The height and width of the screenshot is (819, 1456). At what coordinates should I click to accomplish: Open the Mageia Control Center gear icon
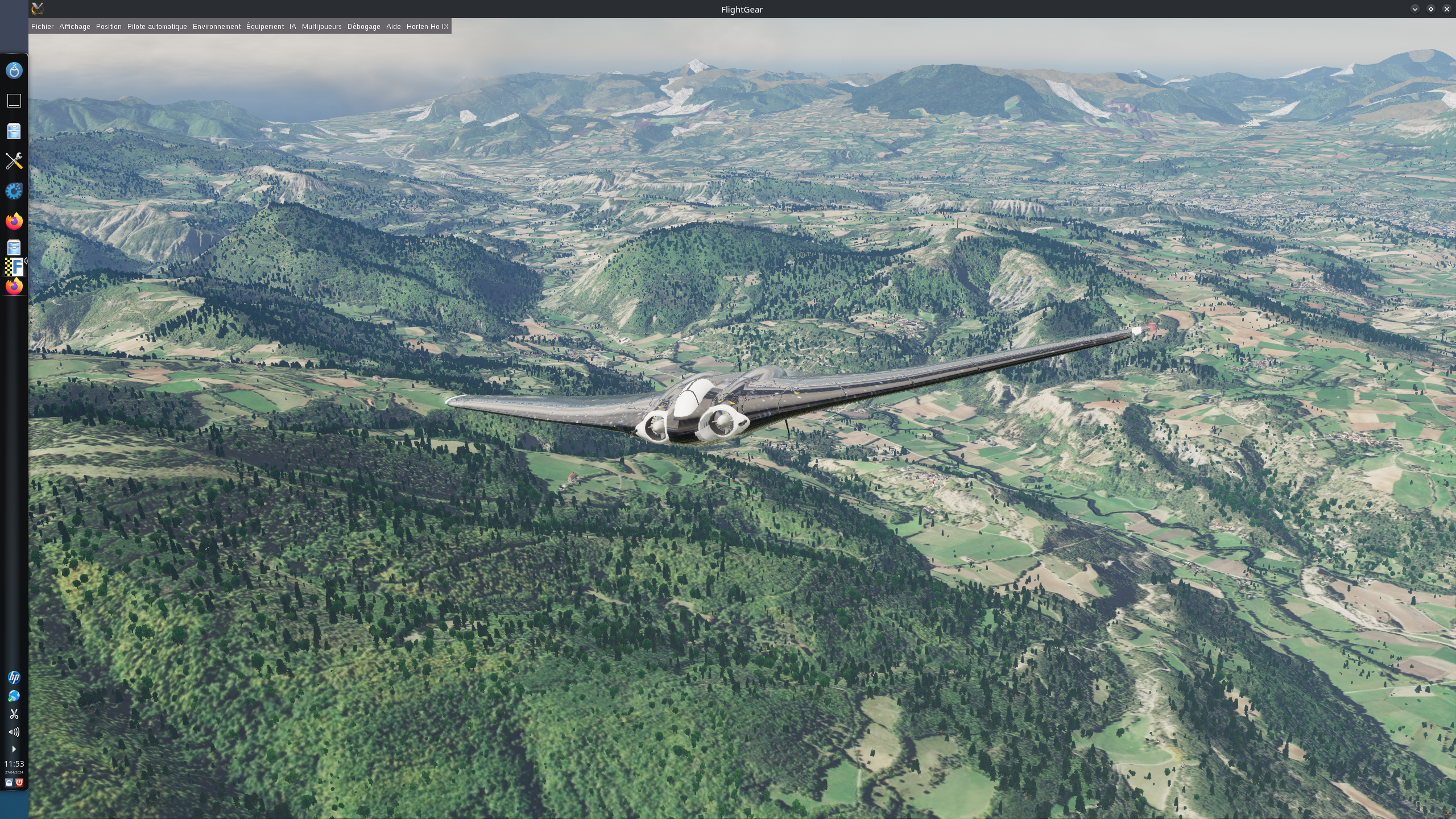(x=14, y=191)
